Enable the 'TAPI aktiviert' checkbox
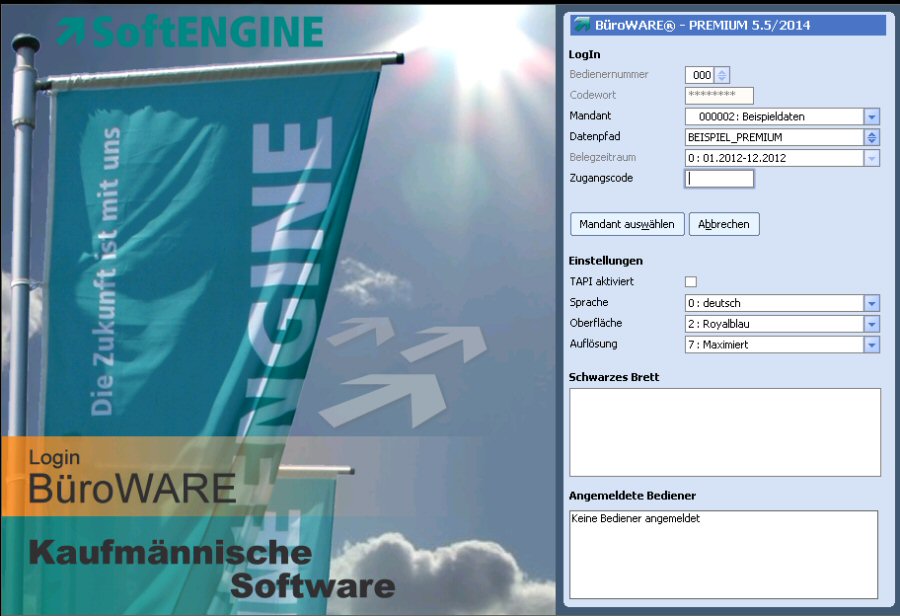 tap(691, 281)
